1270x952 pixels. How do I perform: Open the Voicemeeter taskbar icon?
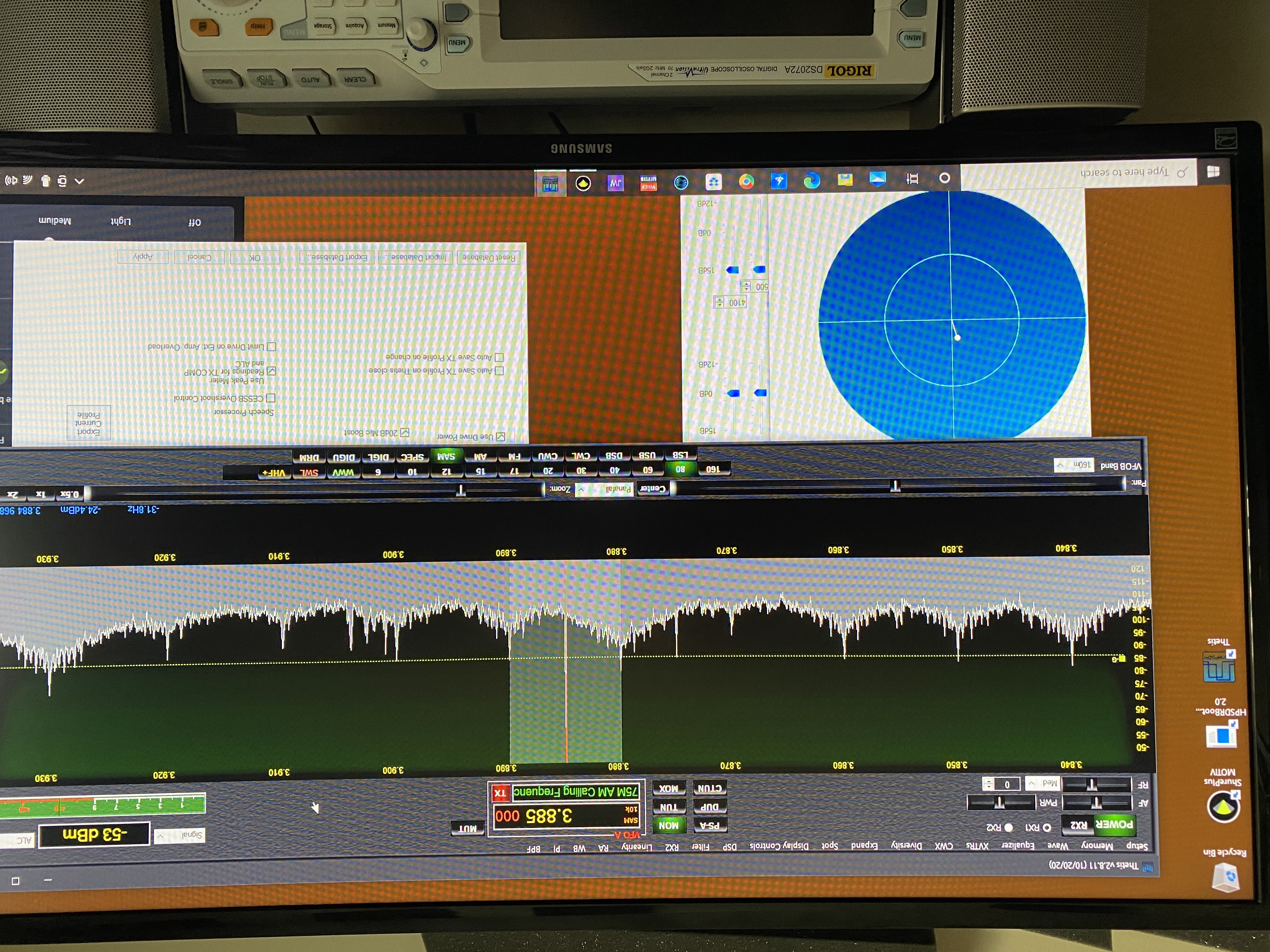(x=648, y=183)
